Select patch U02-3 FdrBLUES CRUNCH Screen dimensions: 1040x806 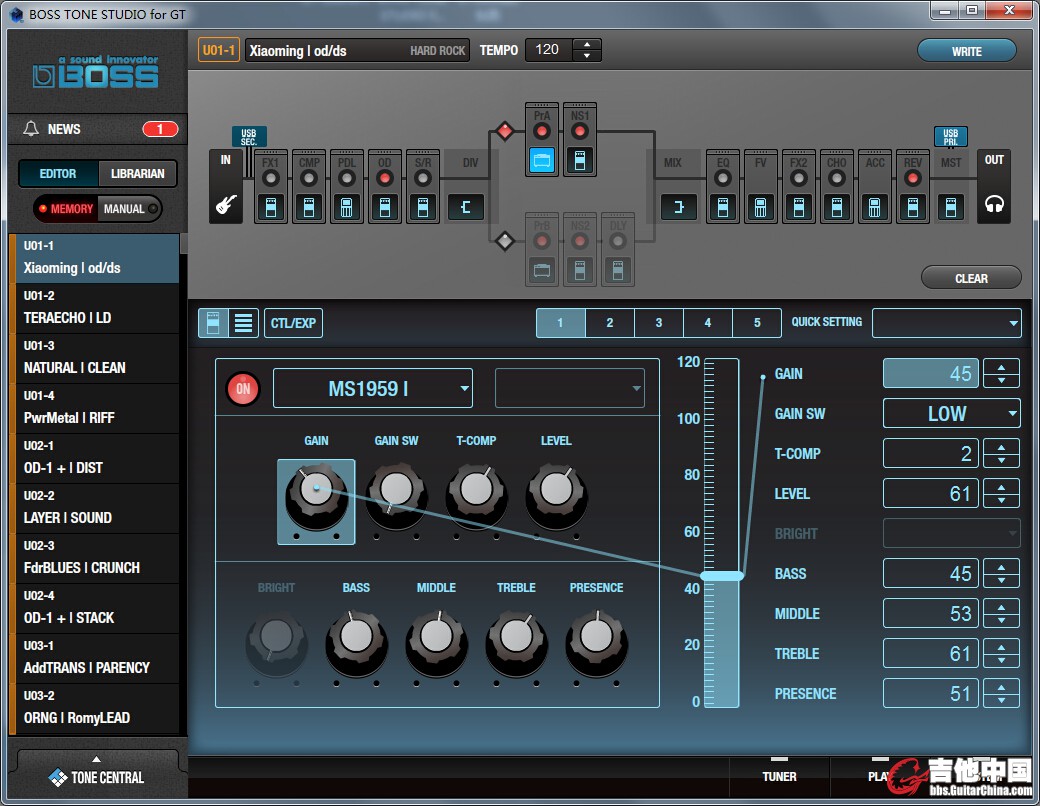click(x=95, y=559)
